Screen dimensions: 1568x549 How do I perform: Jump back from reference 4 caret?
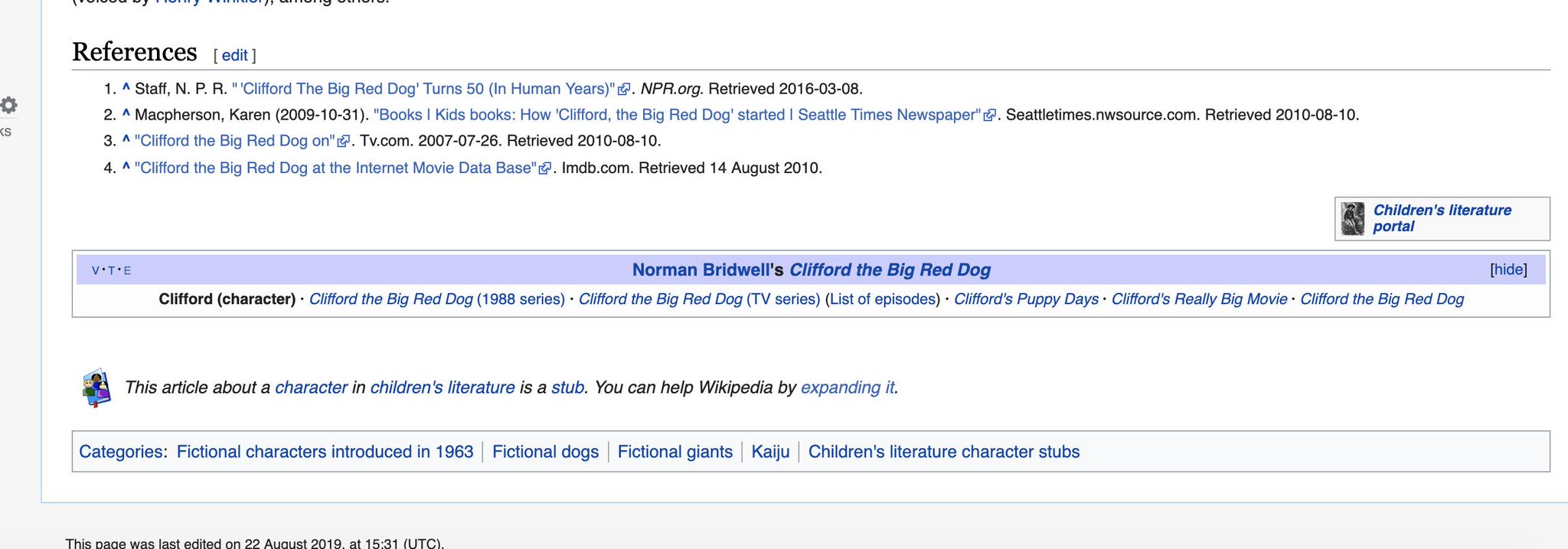(126, 167)
